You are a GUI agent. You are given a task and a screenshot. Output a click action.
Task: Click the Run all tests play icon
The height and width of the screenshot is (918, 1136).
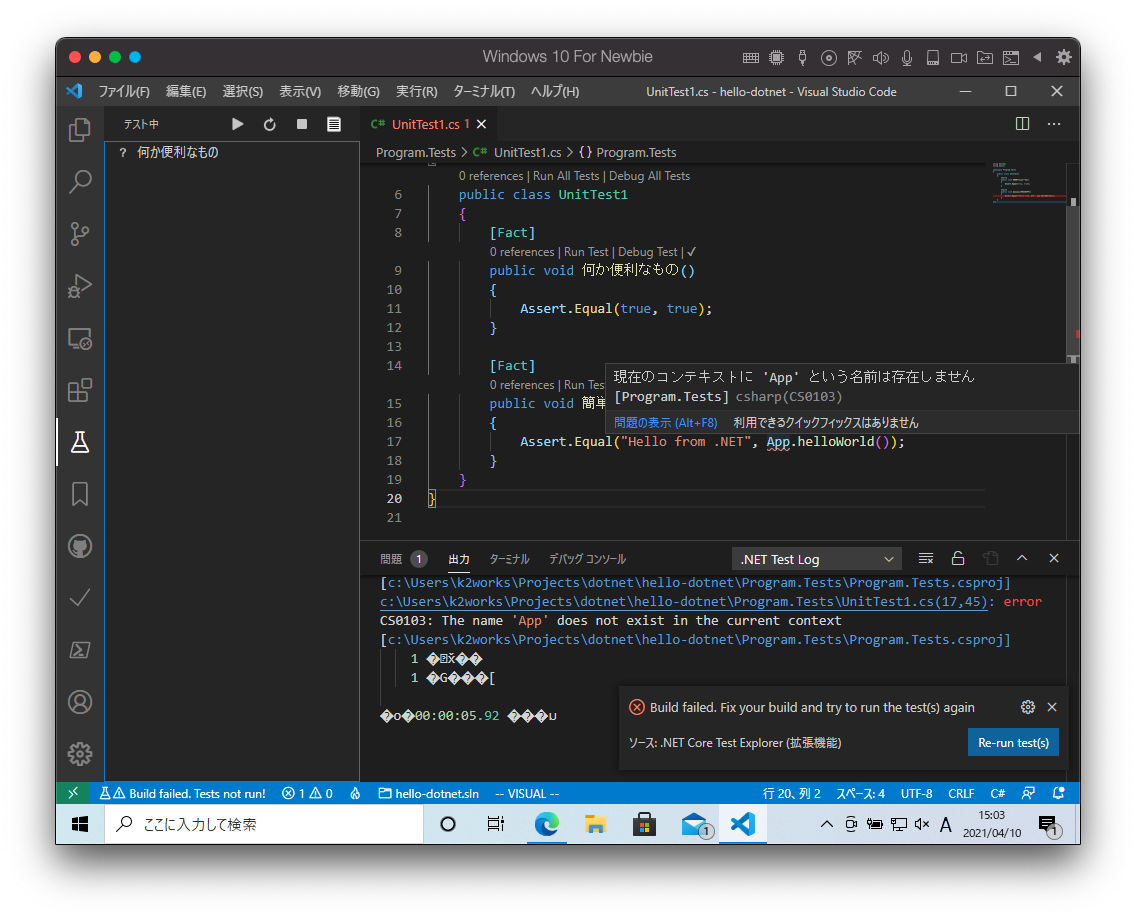(x=238, y=124)
